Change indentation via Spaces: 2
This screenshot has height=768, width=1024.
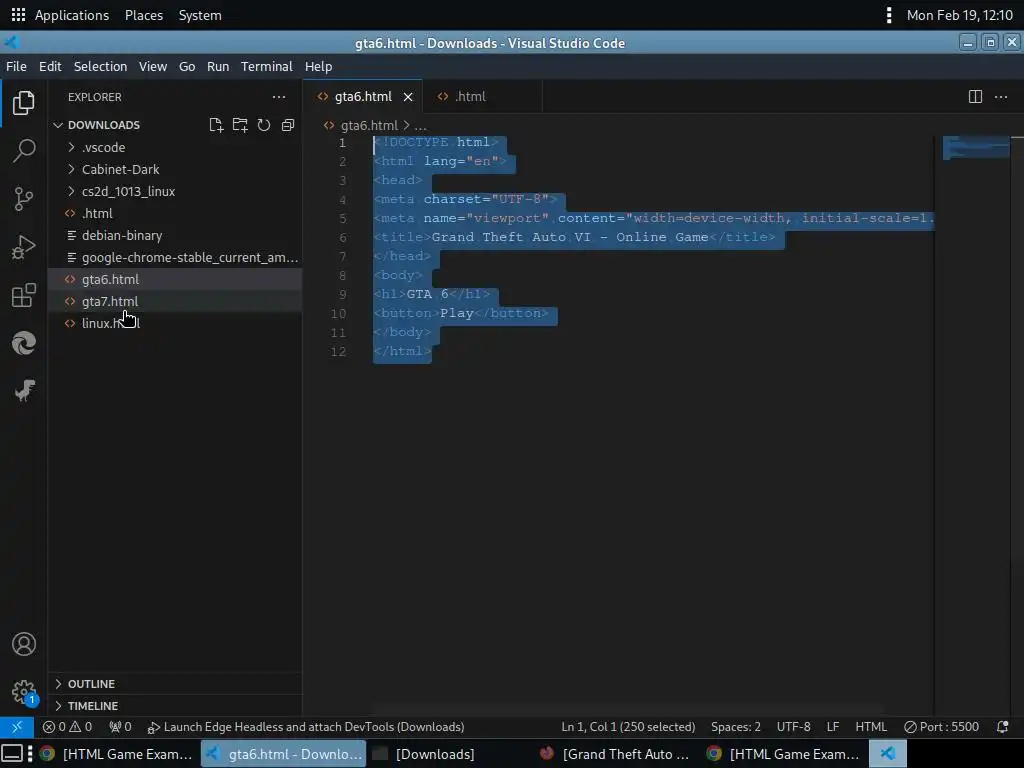point(735,727)
